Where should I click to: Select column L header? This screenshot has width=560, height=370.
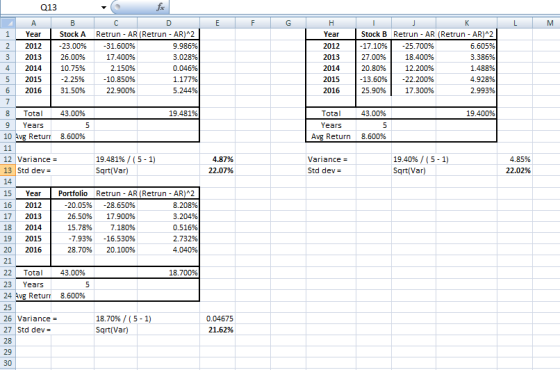(x=515, y=23)
